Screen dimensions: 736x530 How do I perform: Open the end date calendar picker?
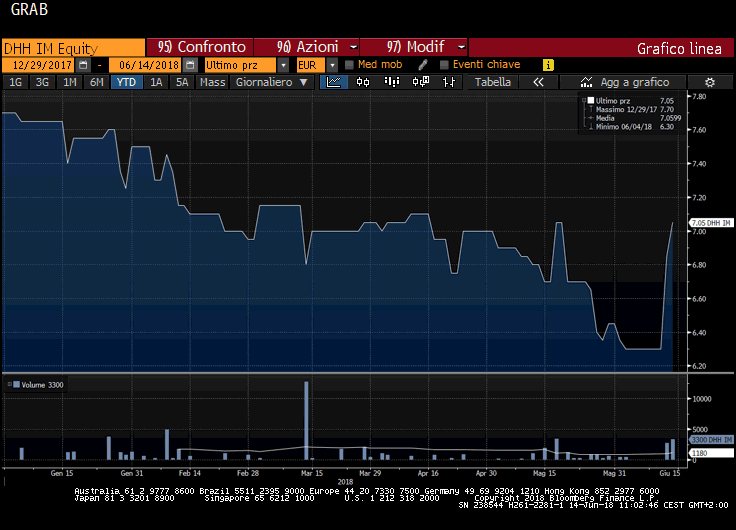click(188, 65)
